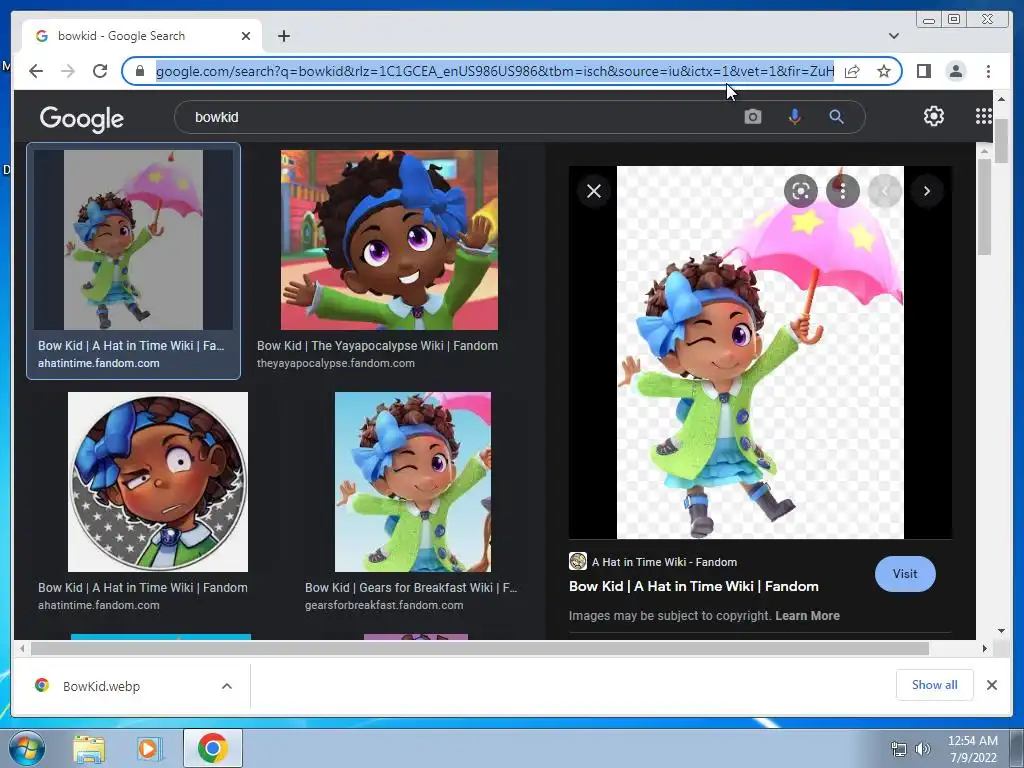The height and width of the screenshot is (768, 1024).
Task: Click the horizontal scrollbar right arrow
Action: (985, 648)
